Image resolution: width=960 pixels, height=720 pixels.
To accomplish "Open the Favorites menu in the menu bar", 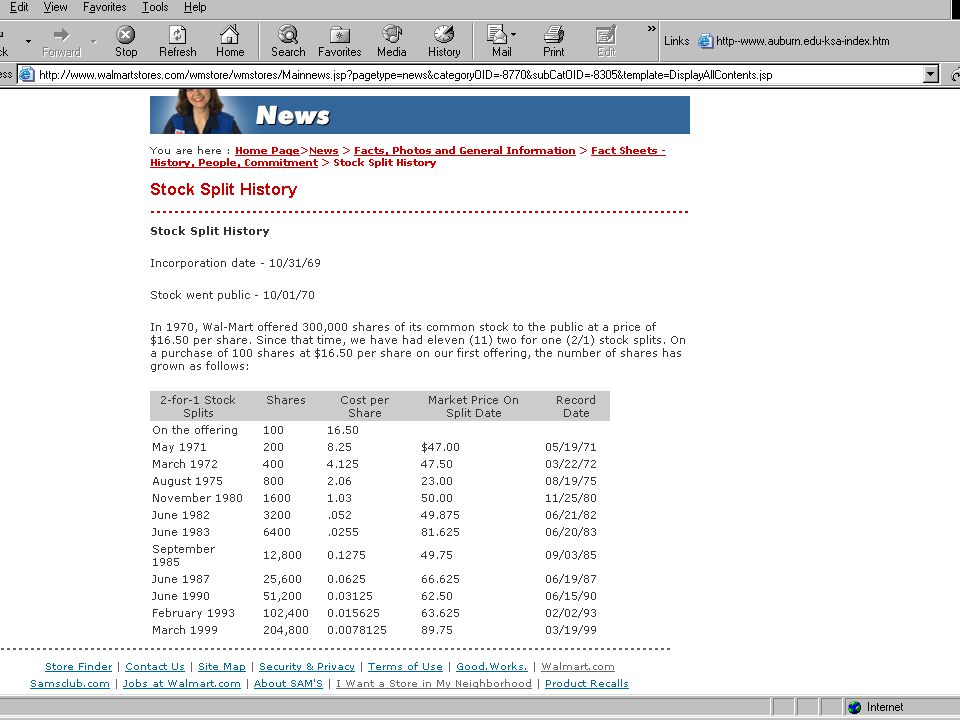I will [x=105, y=7].
